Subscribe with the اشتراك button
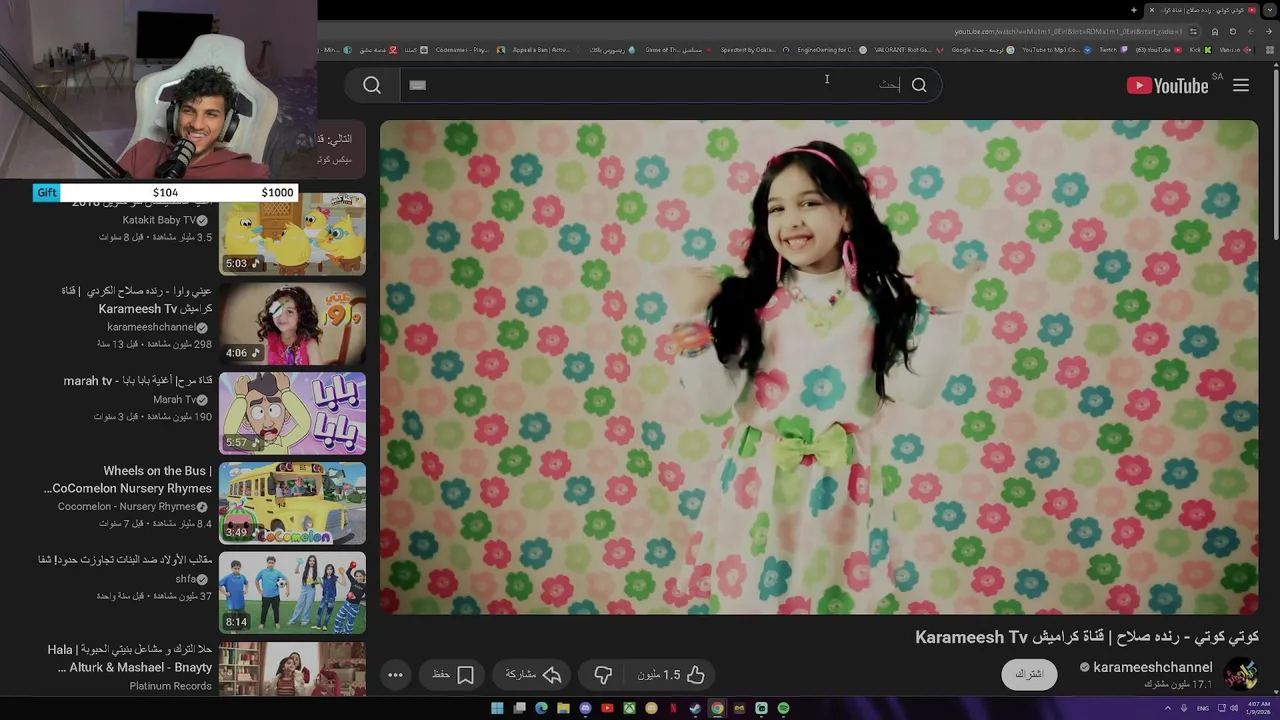 pos(1029,674)
